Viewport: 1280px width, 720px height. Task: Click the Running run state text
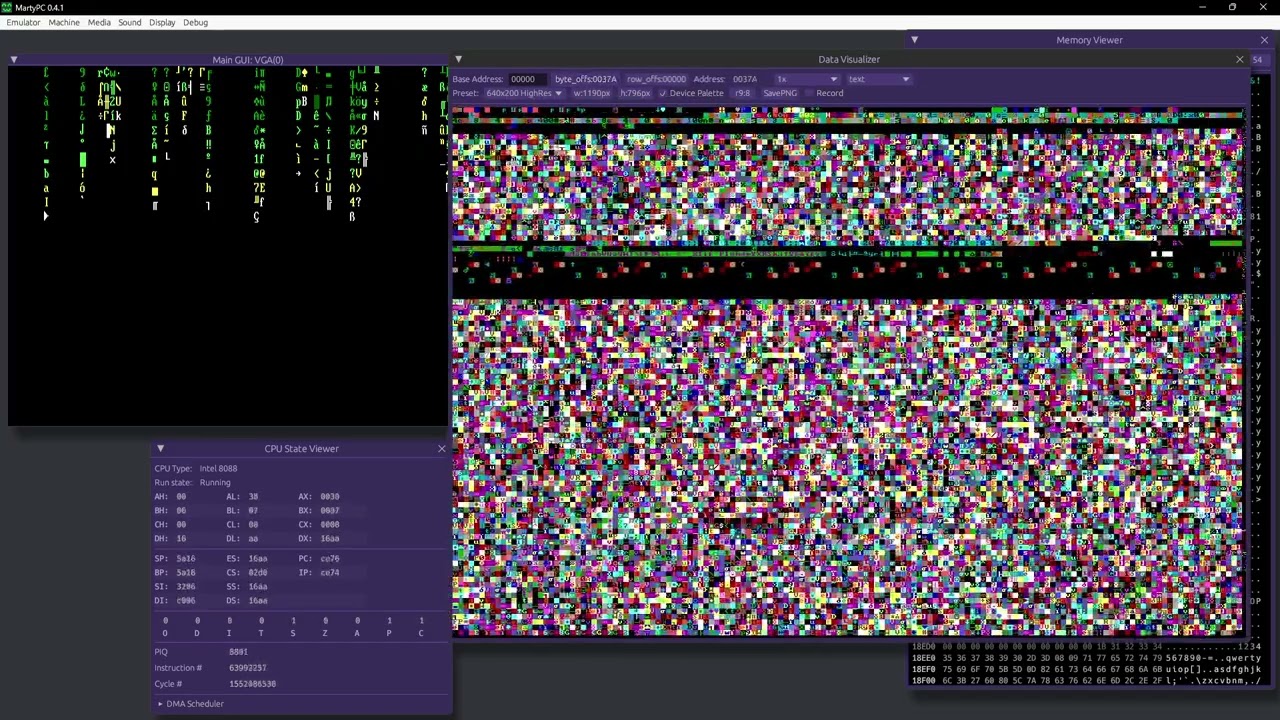(215, 483)
